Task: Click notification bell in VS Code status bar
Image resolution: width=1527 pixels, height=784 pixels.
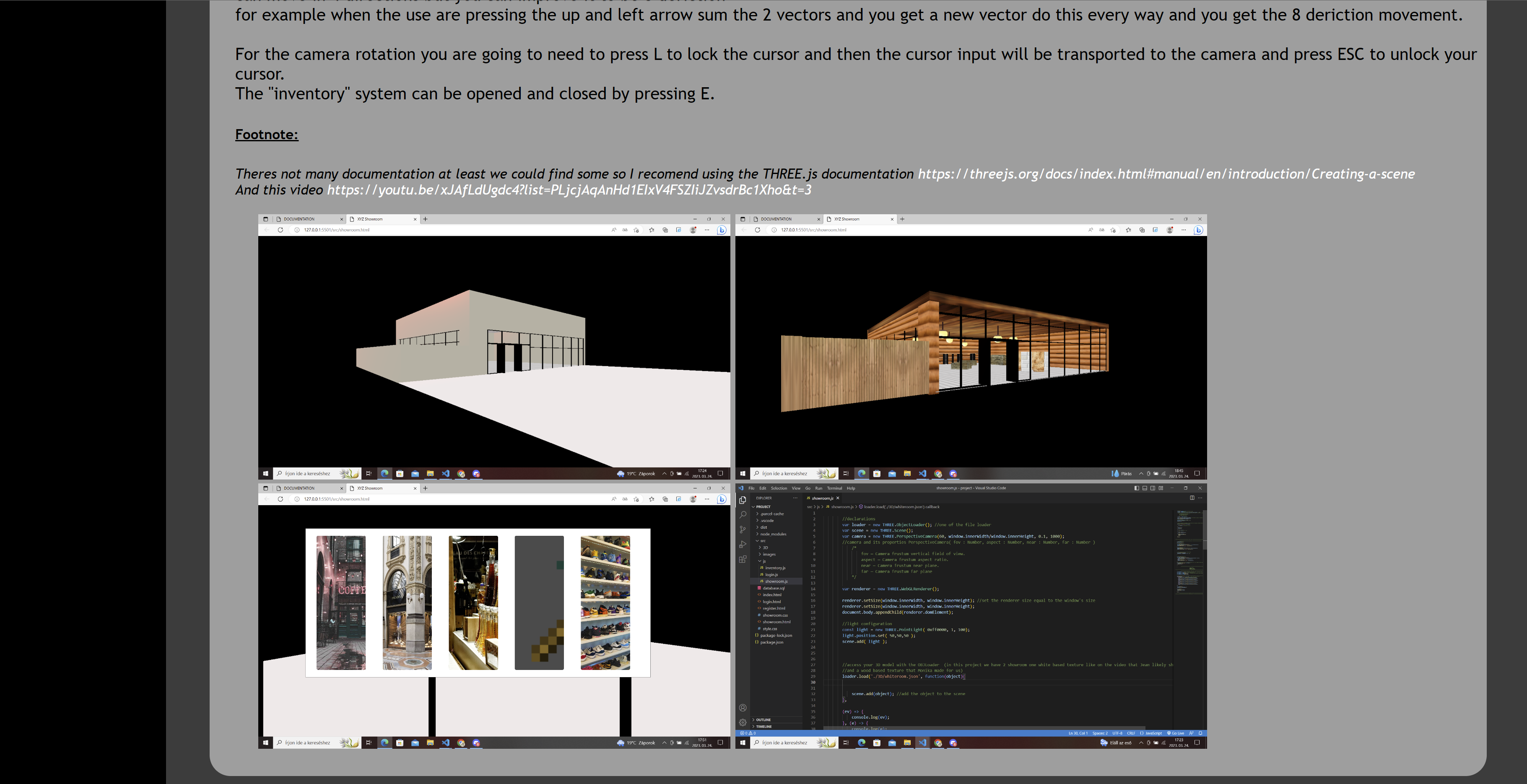Action: coord(1200,733)
